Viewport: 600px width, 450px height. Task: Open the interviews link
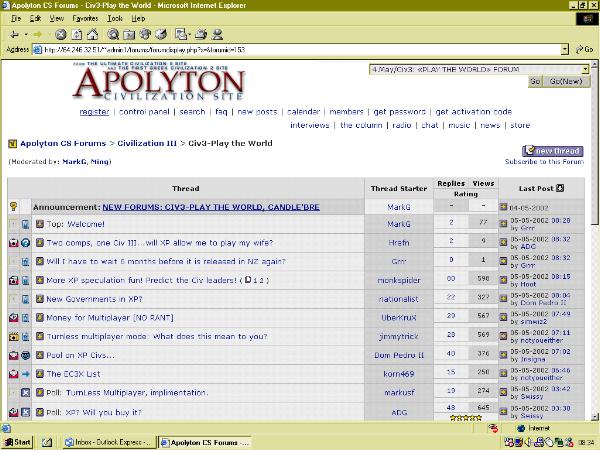click(x=310, y=125)
